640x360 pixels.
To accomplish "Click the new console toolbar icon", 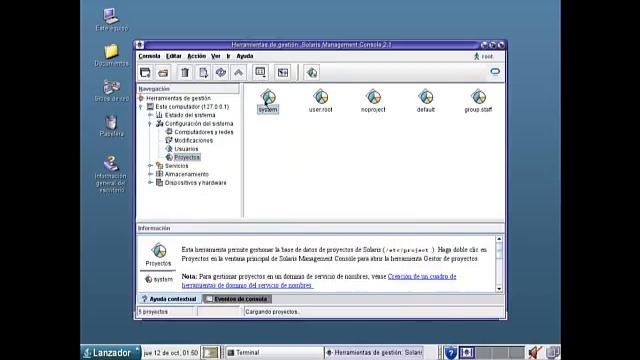I will [145, 73].
